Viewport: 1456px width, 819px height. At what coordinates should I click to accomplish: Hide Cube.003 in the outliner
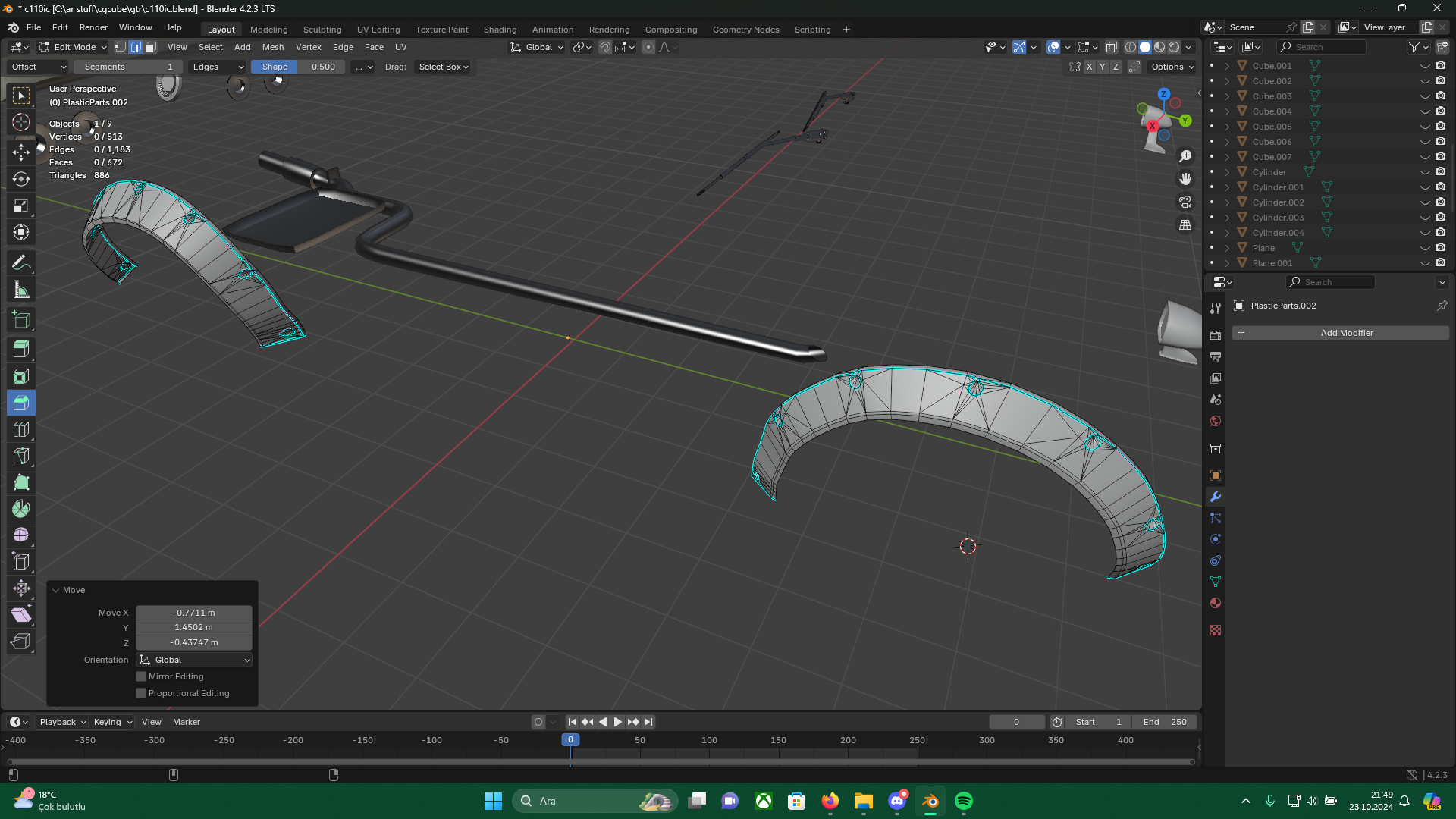(x=1425, y=96)
